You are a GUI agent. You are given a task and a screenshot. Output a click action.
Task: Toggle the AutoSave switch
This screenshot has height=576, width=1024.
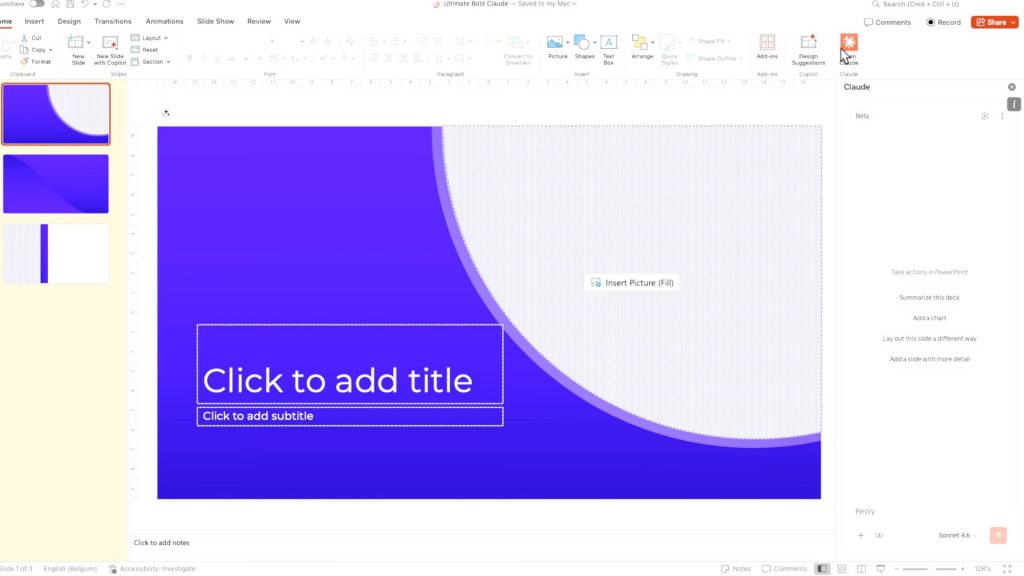[37, 4]
